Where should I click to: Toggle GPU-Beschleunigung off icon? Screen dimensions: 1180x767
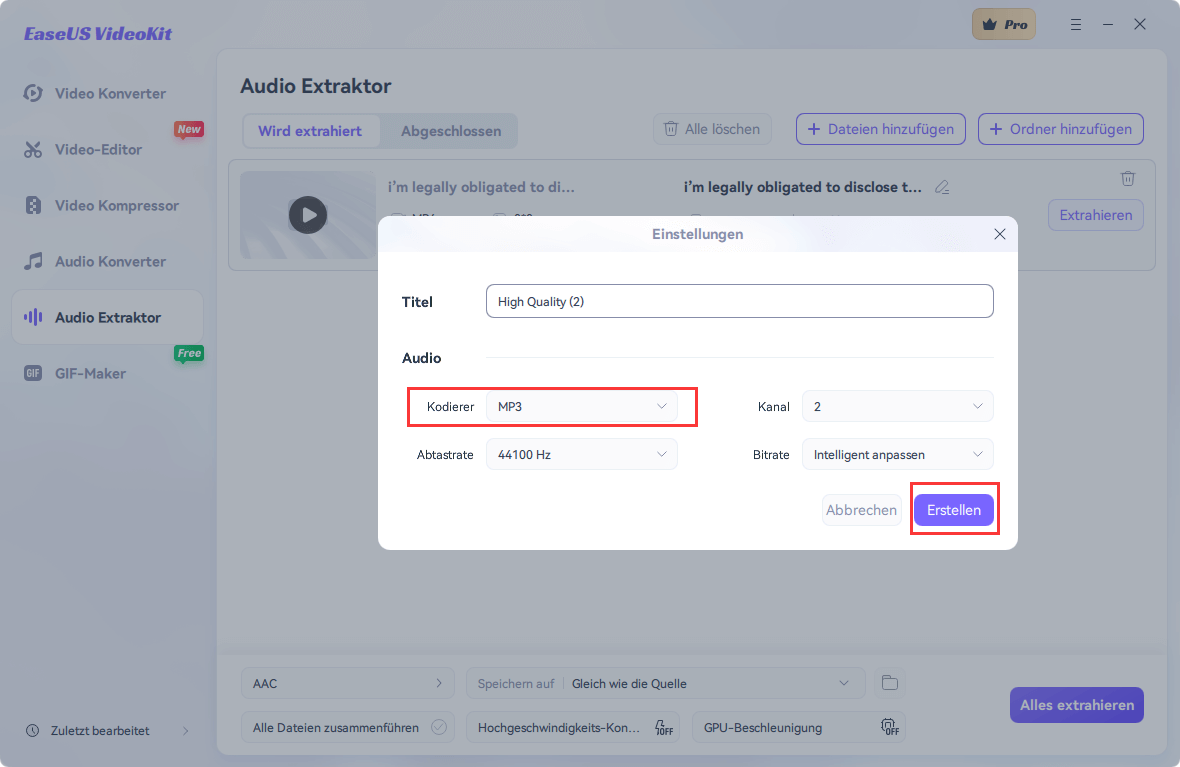pyautogui.click(x=890, y=727)
